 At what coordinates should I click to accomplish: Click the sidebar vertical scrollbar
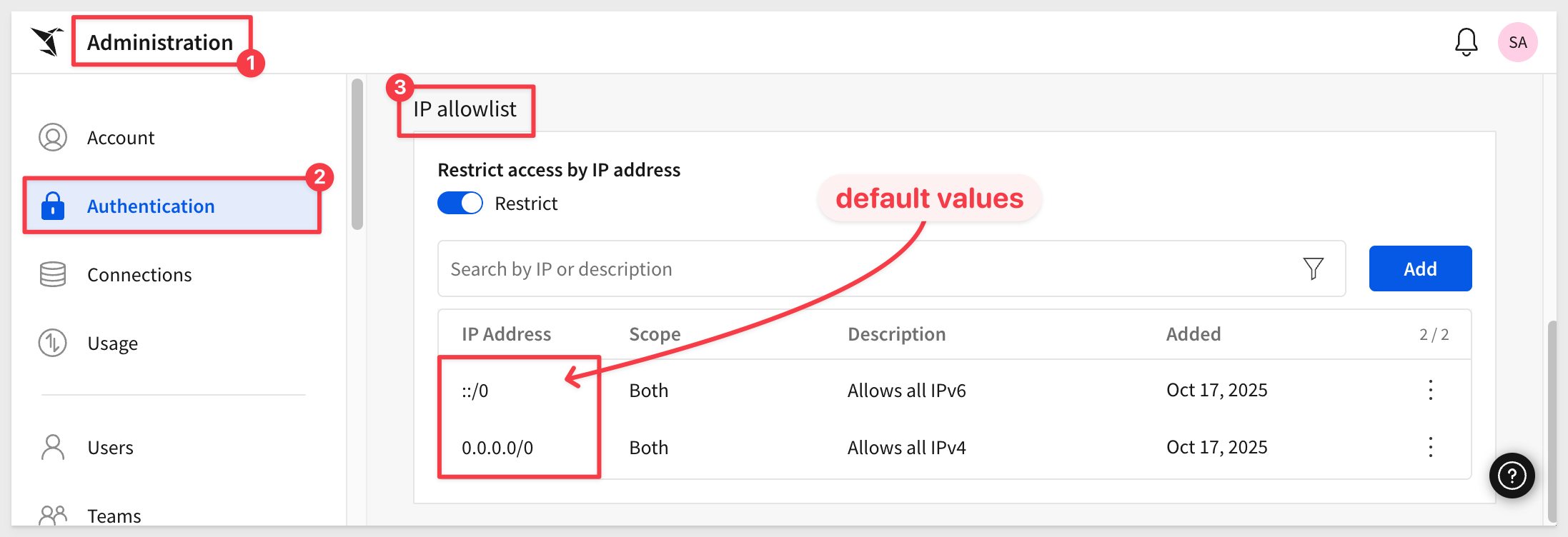[357, 154]
